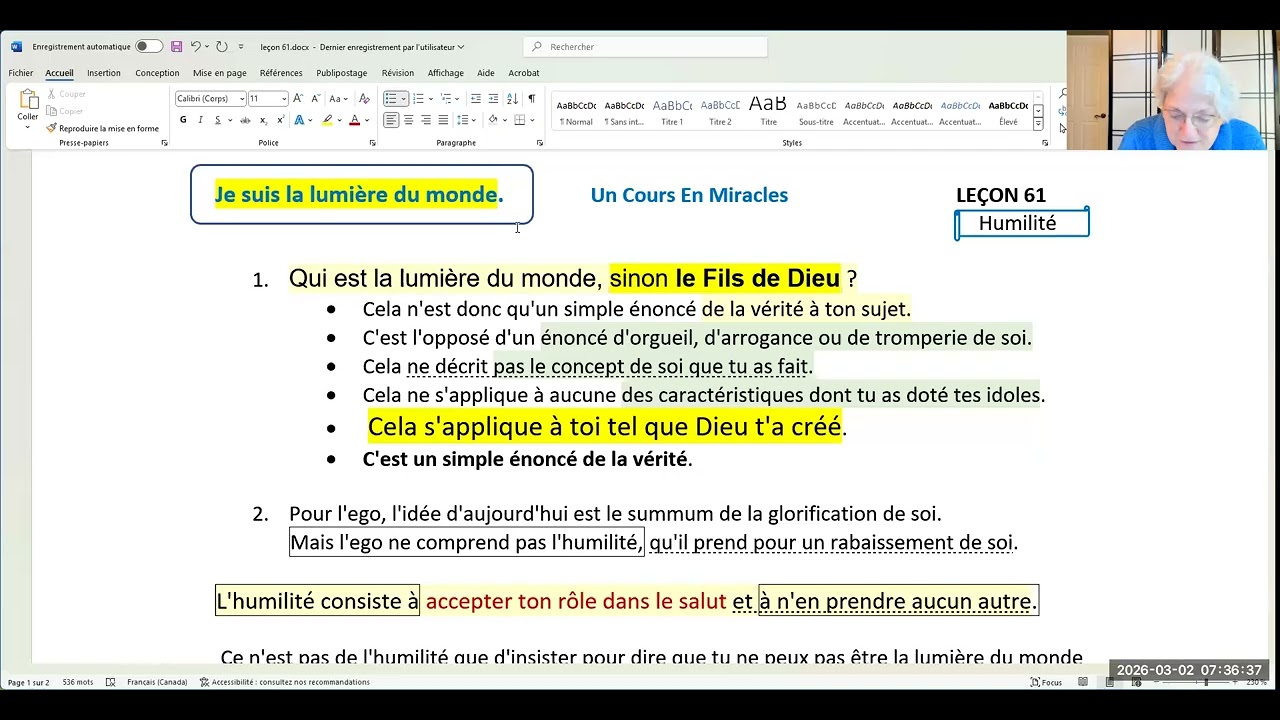Align the paragraph to the right

click(x=426, y=120)
